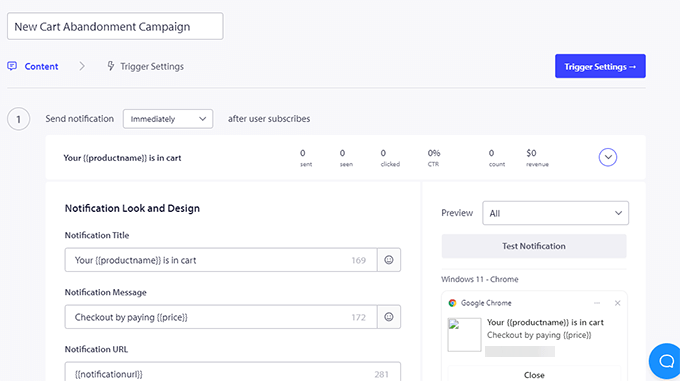Click the 0 sent statistic
This screenshot has height=381, width=680.
click(305, 158)
